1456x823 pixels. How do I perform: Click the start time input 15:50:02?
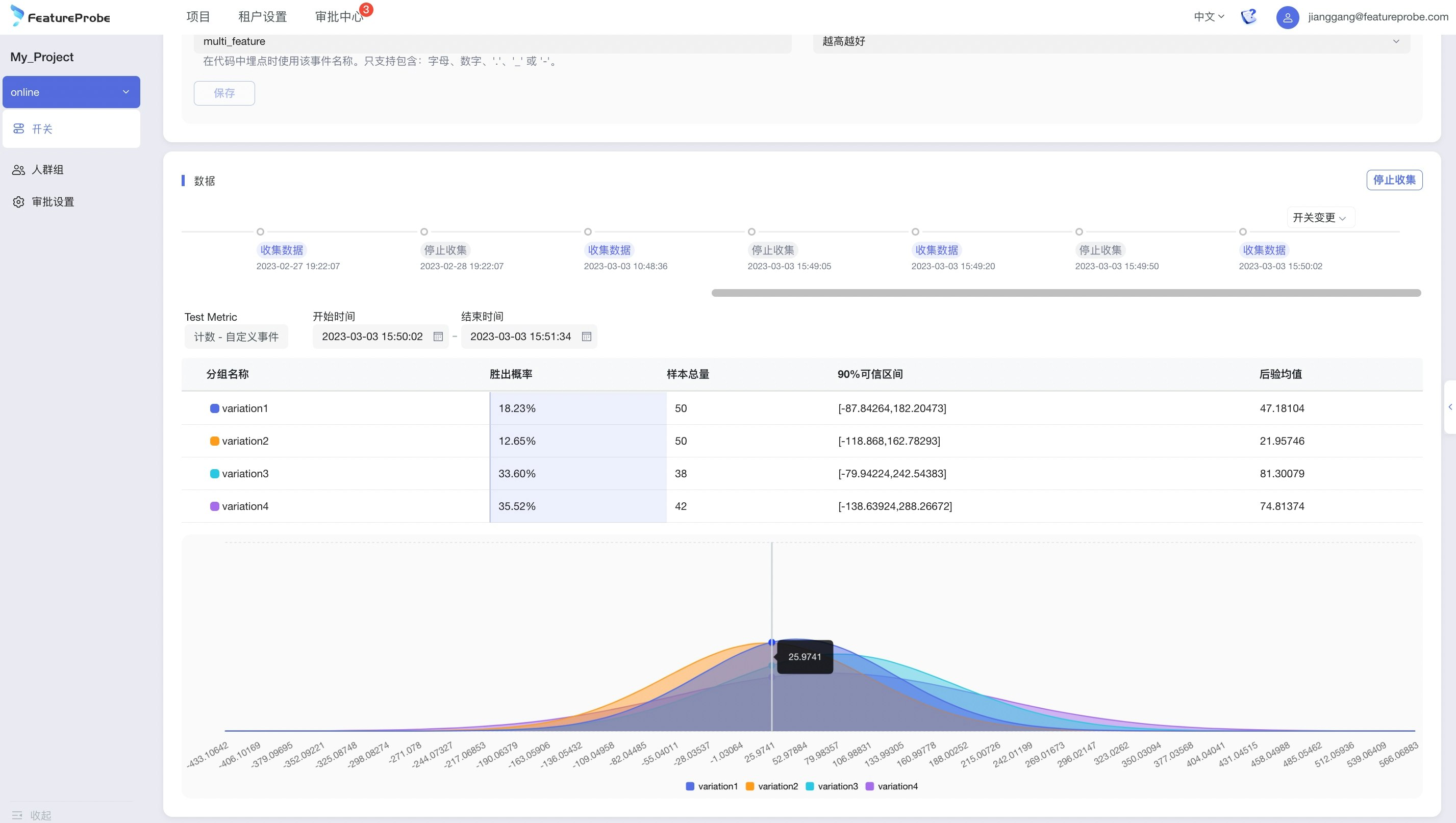click(380, 337)
